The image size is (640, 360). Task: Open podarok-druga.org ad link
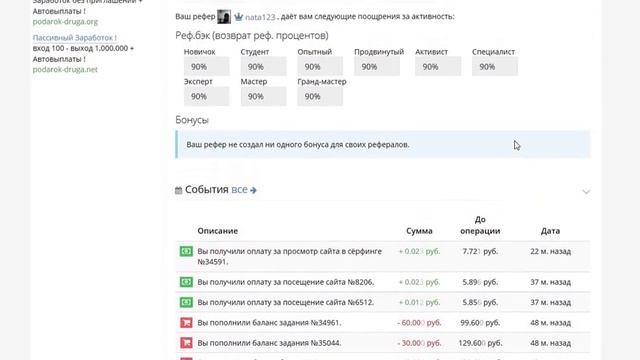(65, 22)
